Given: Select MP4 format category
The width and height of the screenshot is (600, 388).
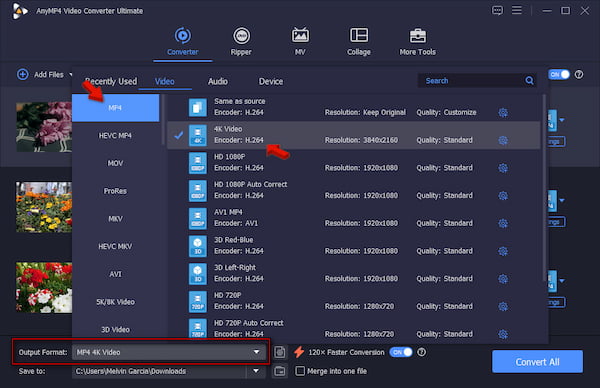Looking at the screenshot, I should pos(116,108).
